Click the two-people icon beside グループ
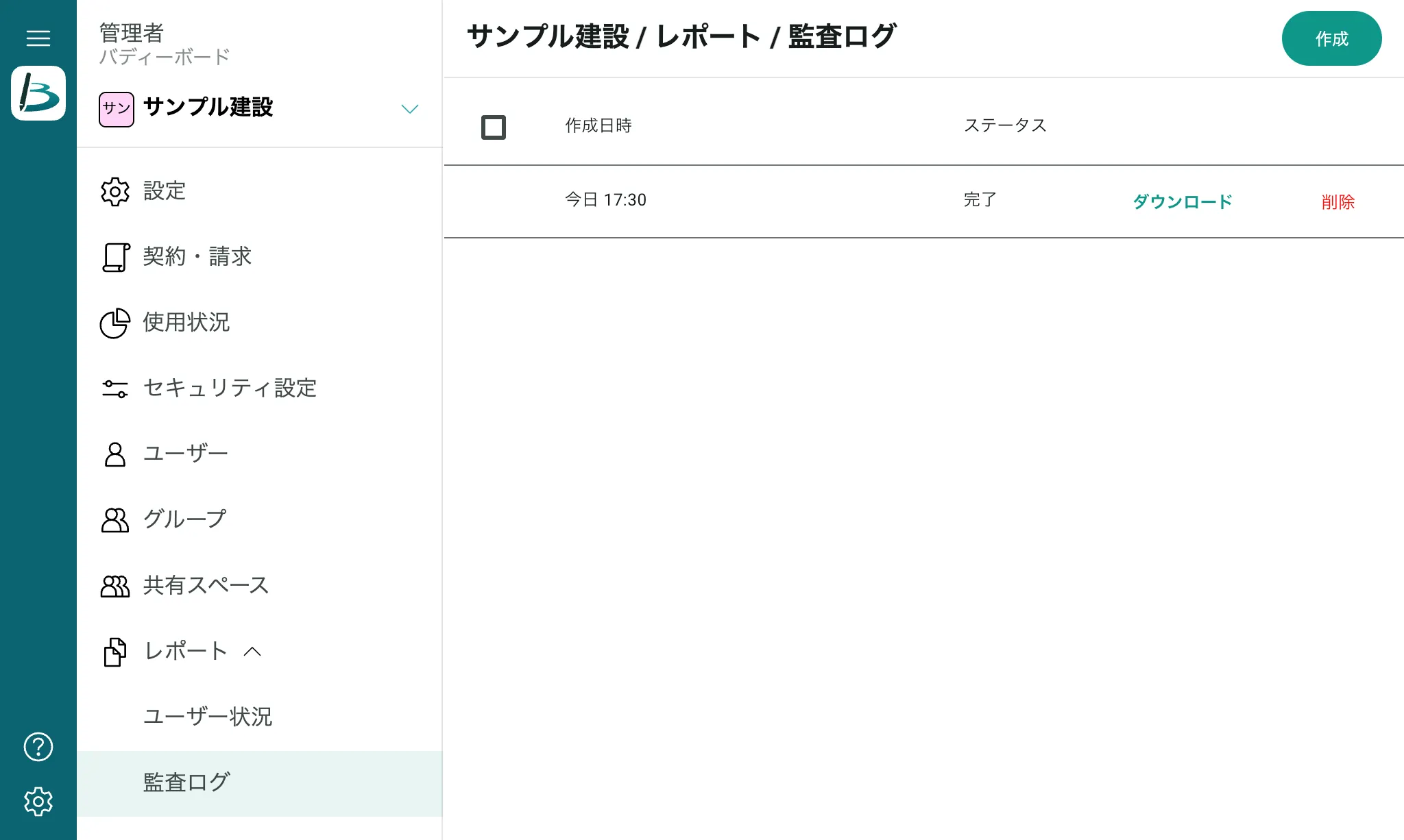1404x840 pixels. click(x=115, y=520)
